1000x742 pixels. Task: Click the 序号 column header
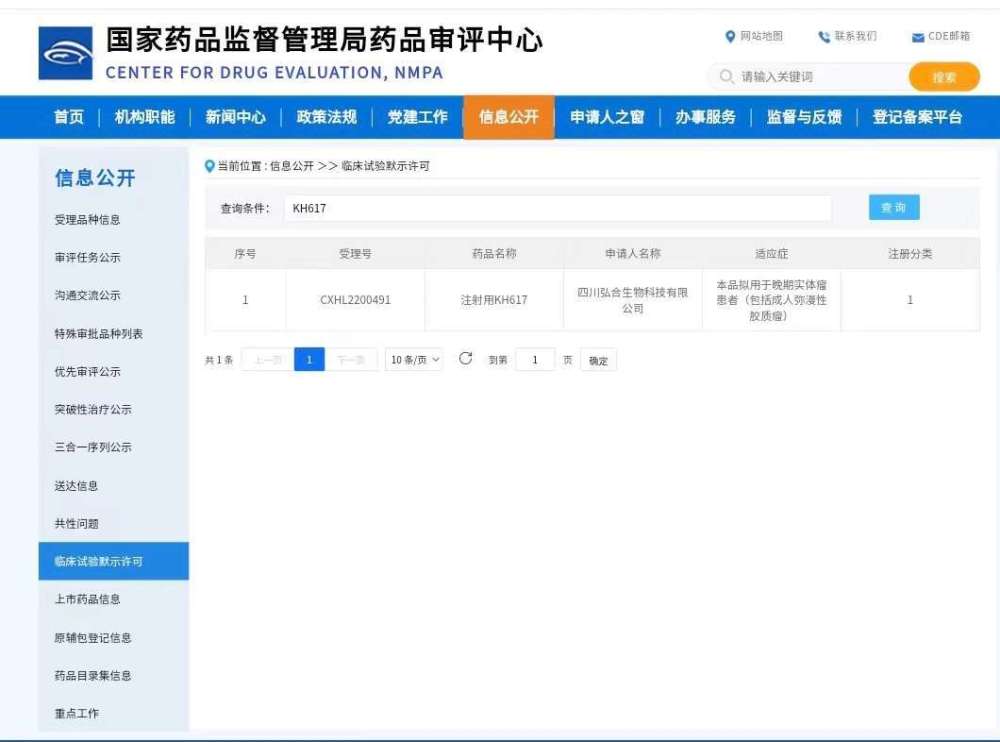[x=245, y=254]
